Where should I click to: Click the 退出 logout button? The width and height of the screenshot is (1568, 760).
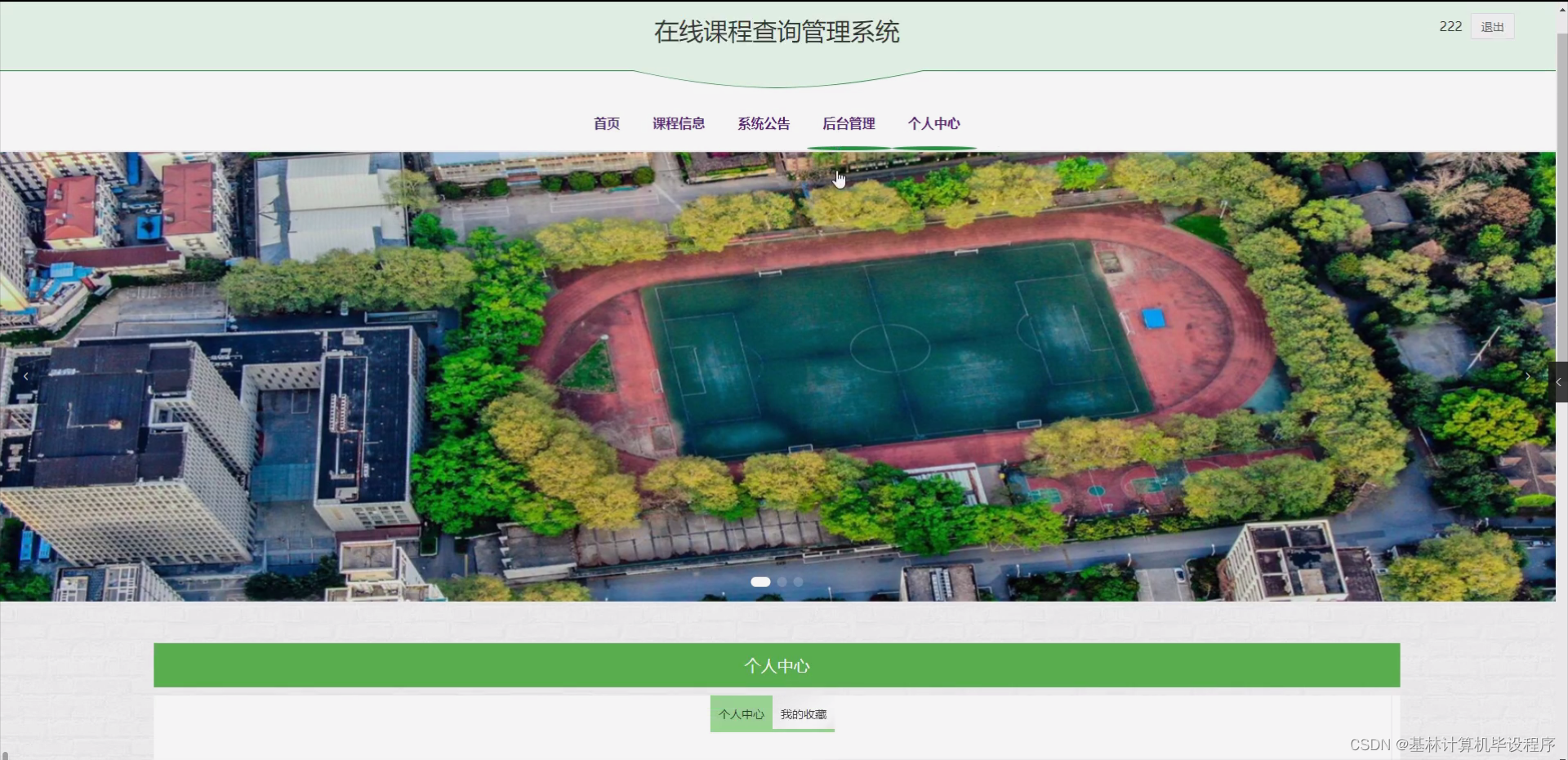[1492, 27]
